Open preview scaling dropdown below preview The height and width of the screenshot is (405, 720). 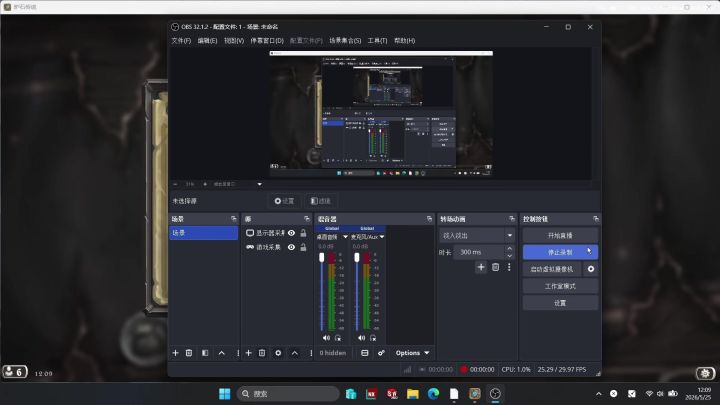click(x=259, y=184)
